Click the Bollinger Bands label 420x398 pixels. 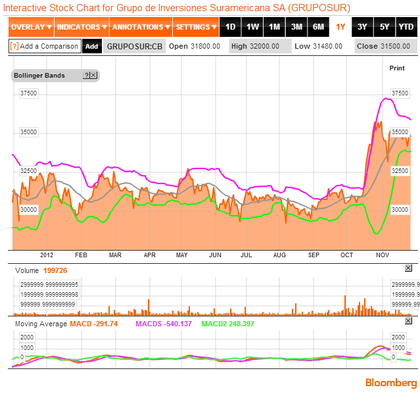coord(39,75)
